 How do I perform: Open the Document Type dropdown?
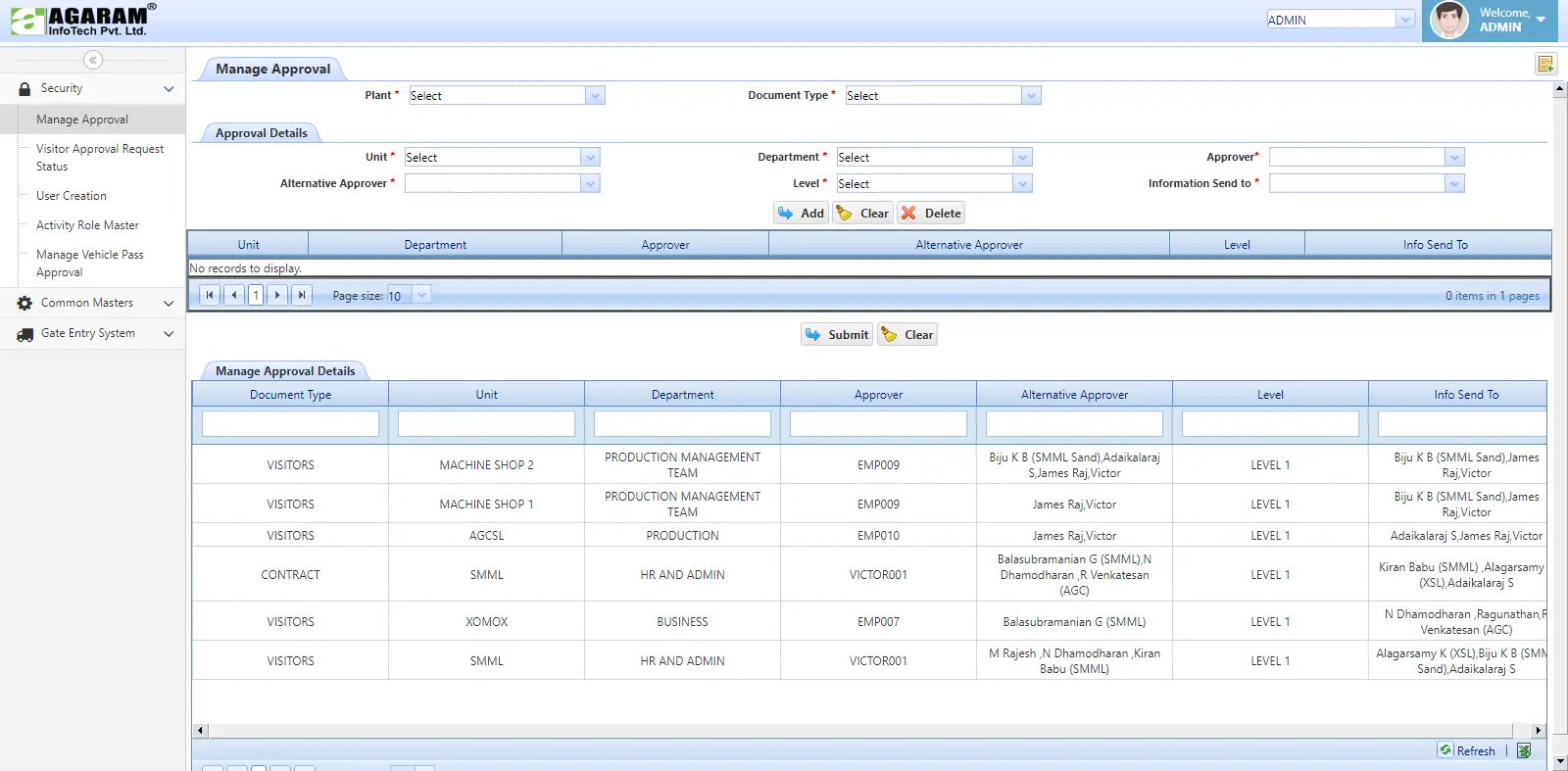(1031, 95)
